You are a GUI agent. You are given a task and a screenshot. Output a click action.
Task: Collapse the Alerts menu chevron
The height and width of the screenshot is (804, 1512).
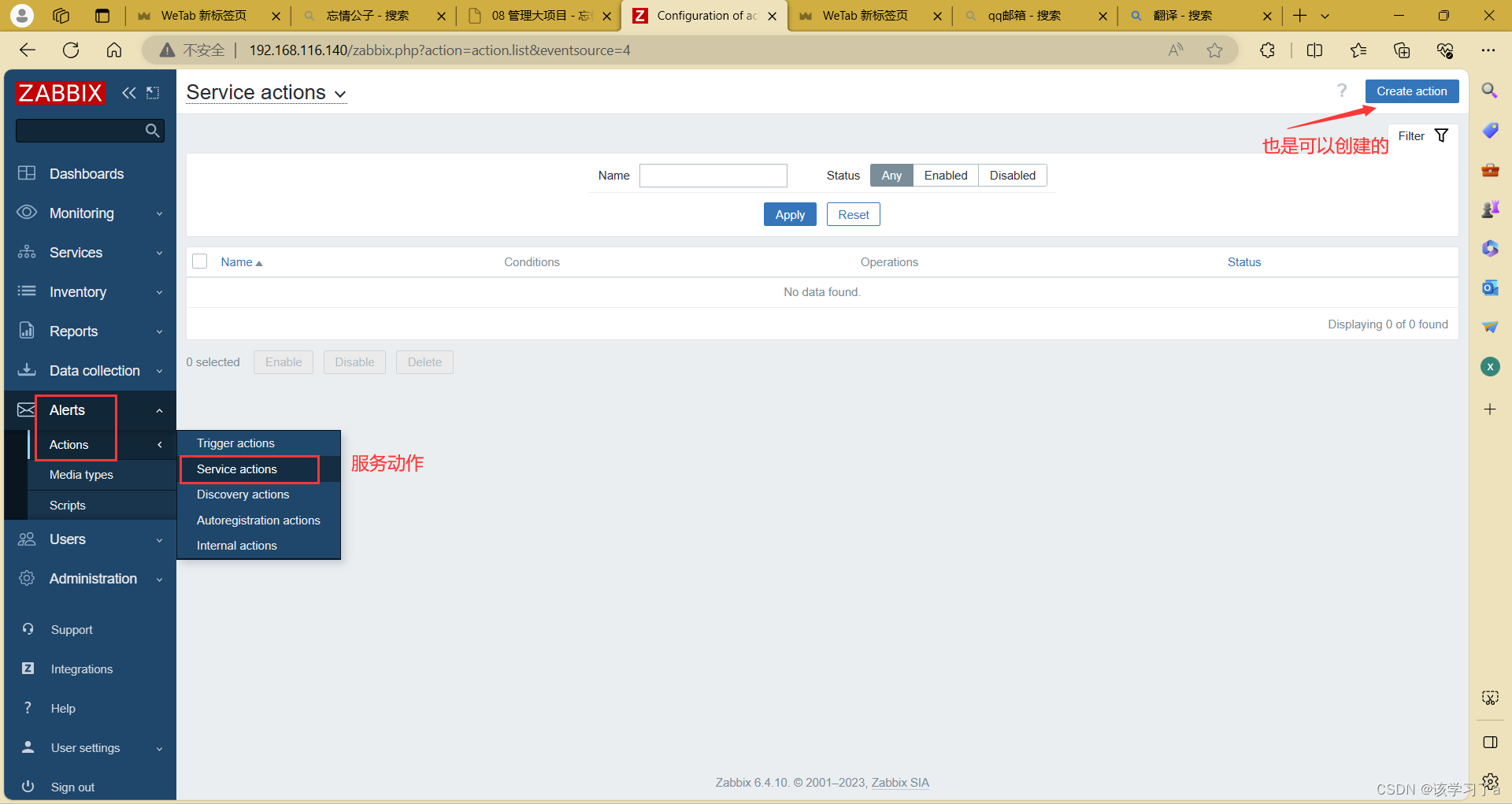coord(160,410)
